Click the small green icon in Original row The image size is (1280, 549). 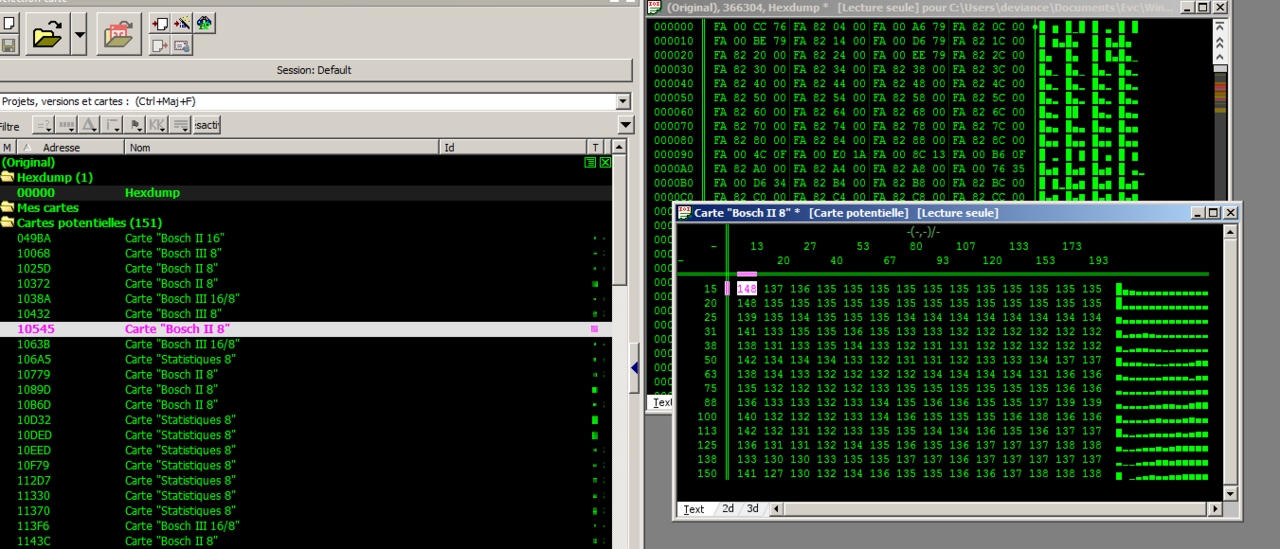590,162
